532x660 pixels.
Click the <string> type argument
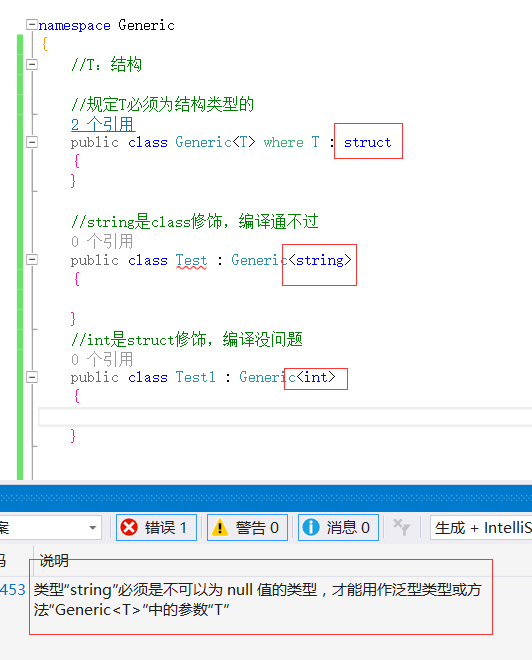click(x=320, y=260)
